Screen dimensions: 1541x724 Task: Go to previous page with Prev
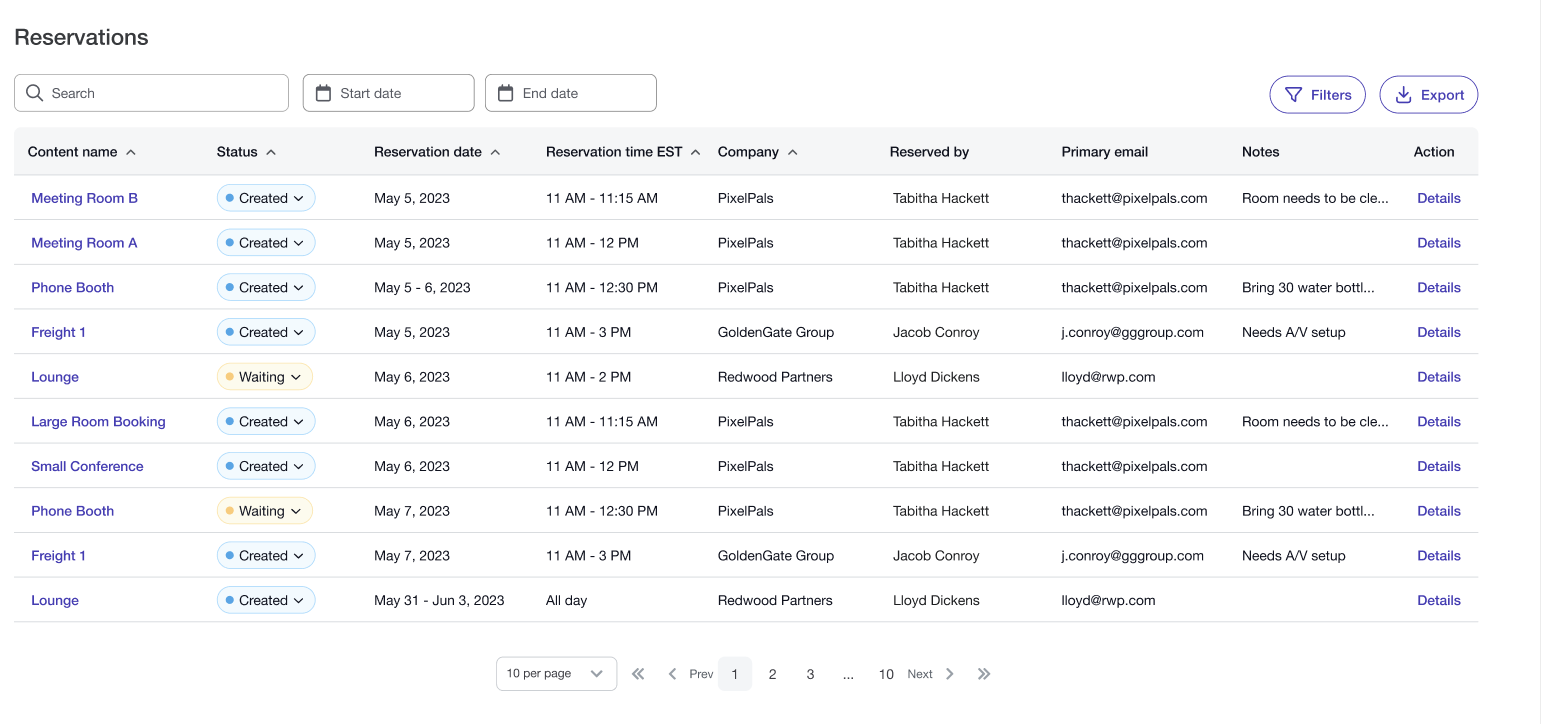point(691,674)
